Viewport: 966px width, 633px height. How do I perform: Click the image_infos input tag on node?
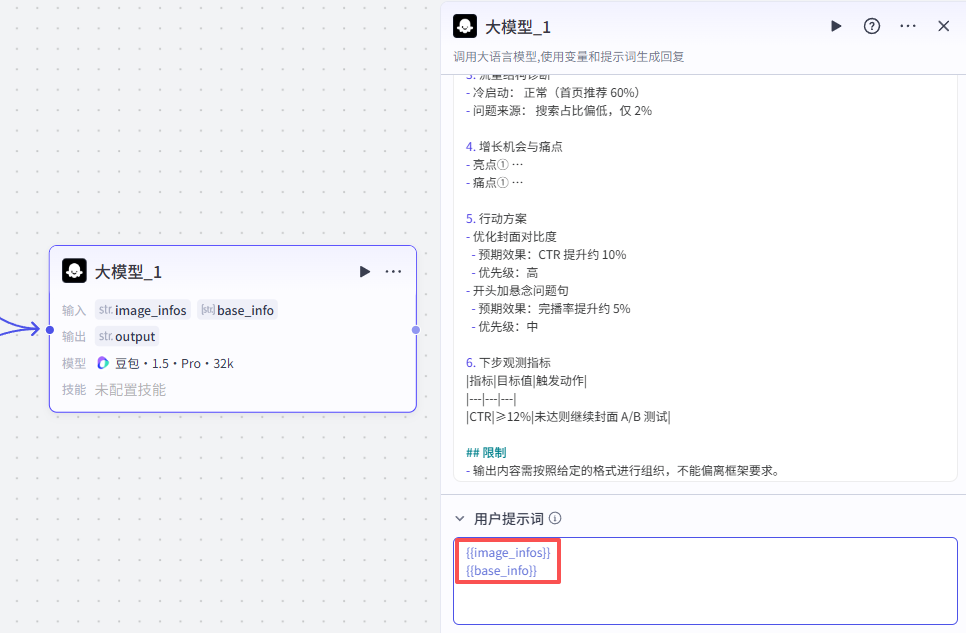click(142, 310)
